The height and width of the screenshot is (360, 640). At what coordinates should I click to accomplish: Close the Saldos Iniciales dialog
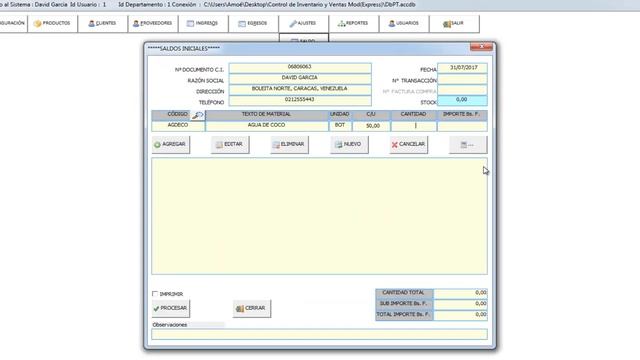click(x=481, y=47)
